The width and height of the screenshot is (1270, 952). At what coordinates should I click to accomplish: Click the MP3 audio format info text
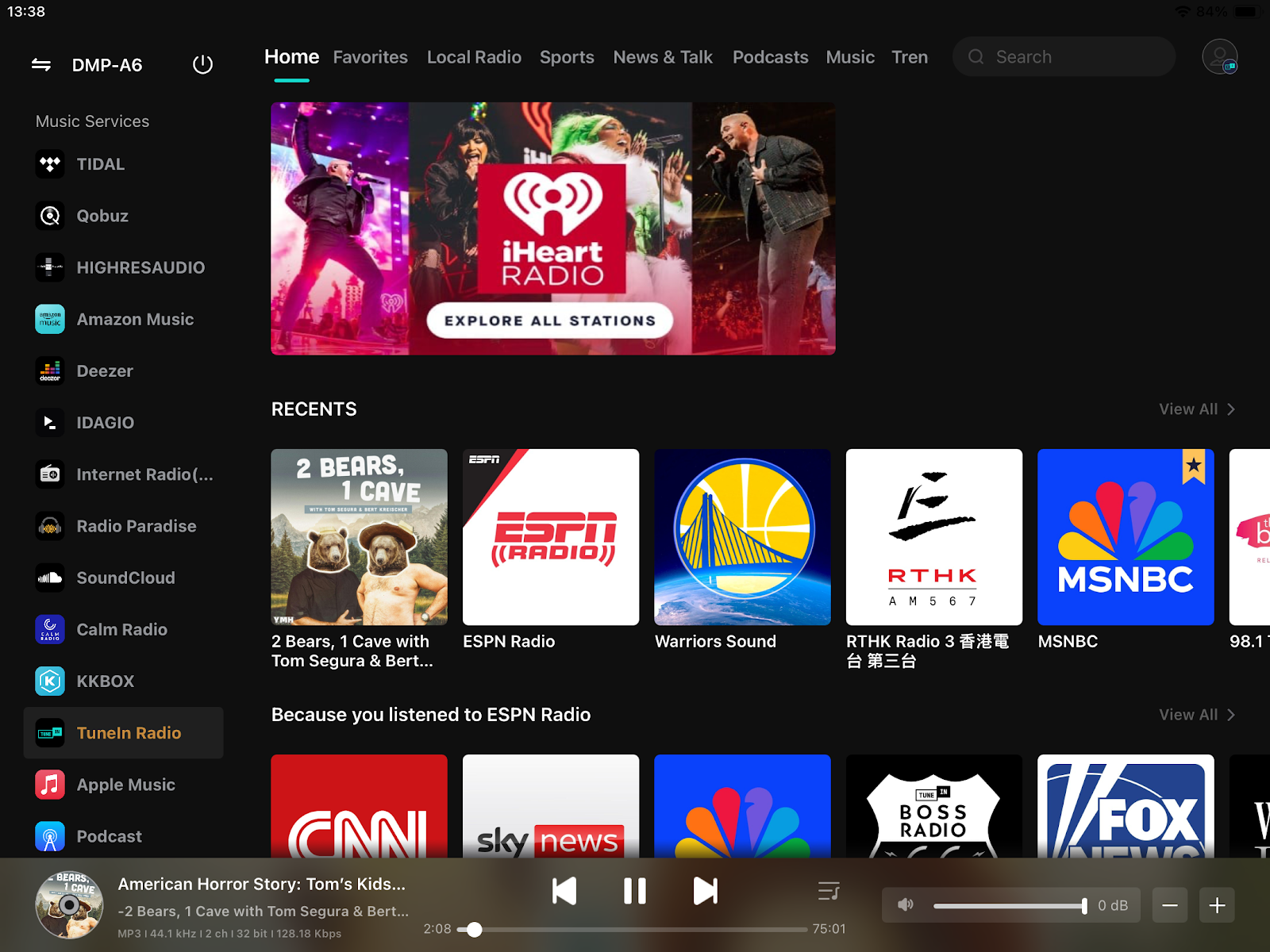pos(229,934)
